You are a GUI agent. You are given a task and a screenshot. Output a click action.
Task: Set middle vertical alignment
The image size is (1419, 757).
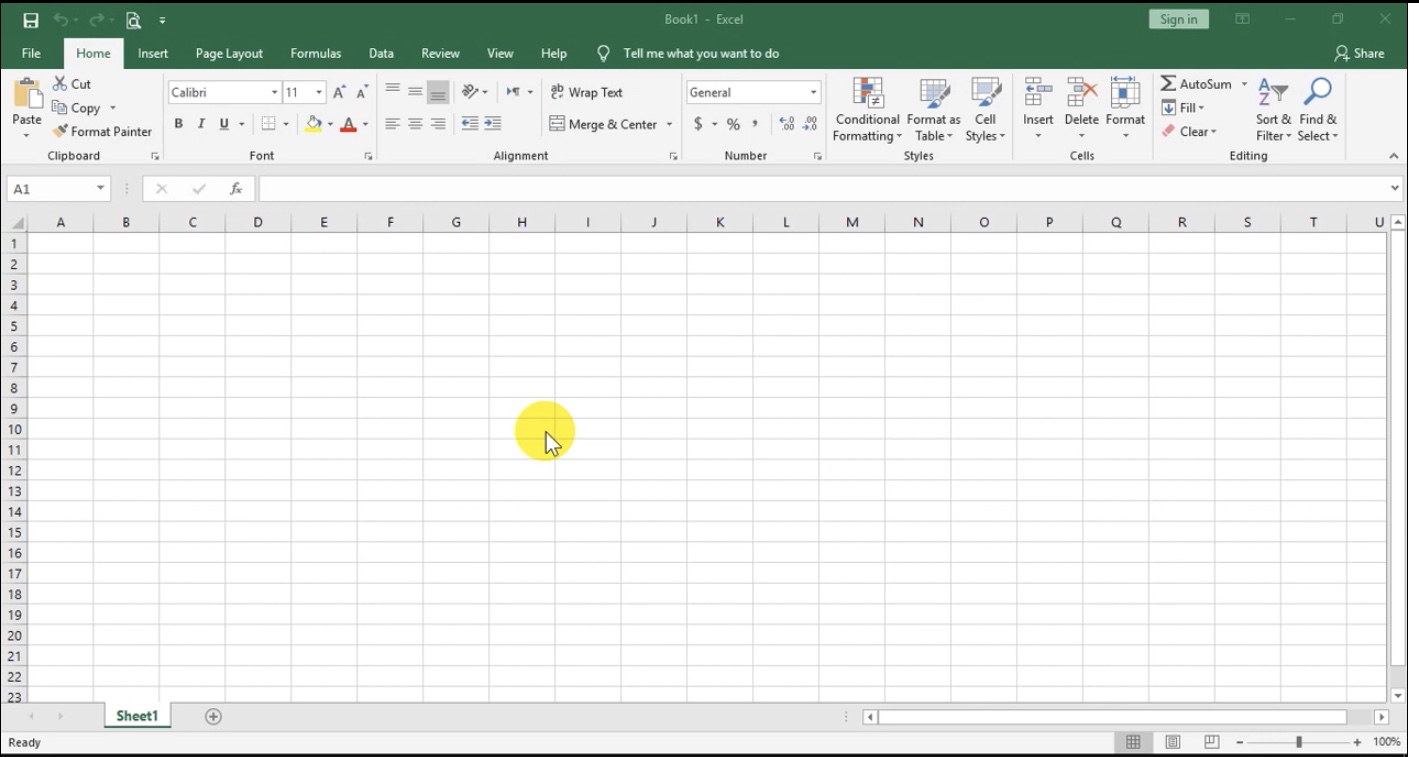pyautogui.click(x=415, y=92)
